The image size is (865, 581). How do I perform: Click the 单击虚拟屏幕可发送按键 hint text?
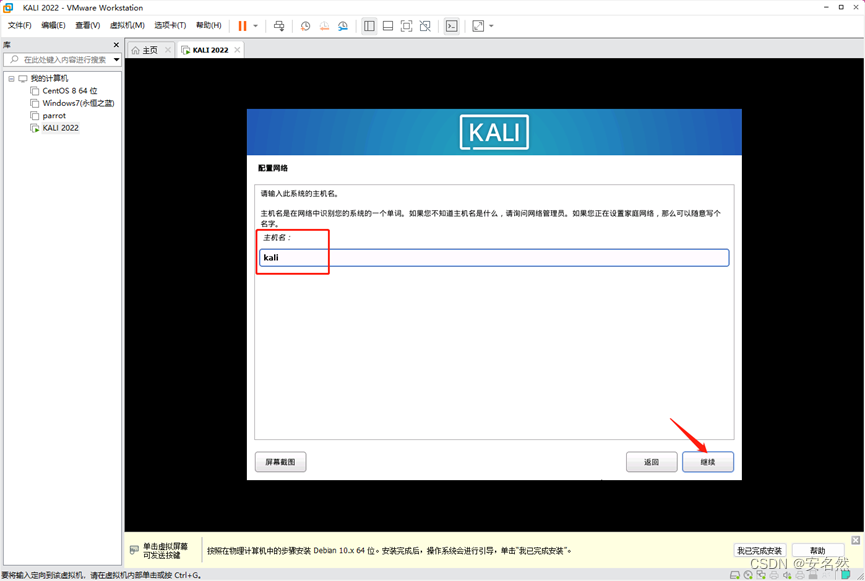tap(165, 551)
